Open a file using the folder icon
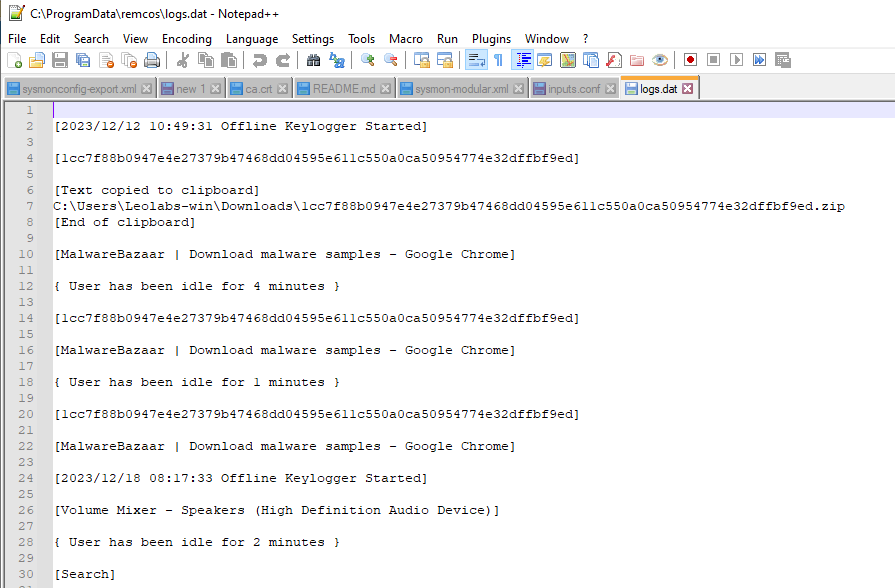Screen dimensions: 895x588 [x=37, y=60]
